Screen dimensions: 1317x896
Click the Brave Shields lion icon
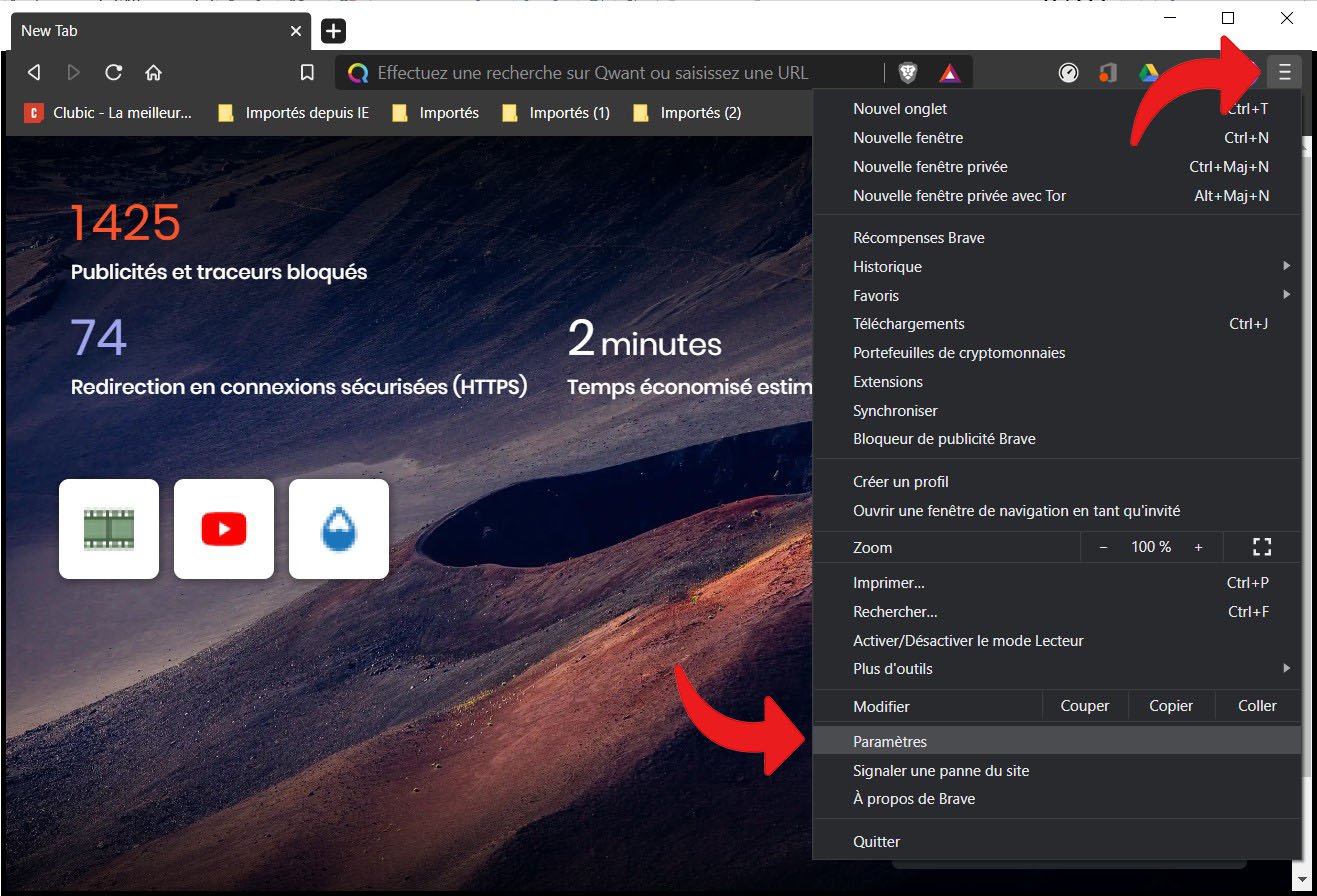[907, 72]
